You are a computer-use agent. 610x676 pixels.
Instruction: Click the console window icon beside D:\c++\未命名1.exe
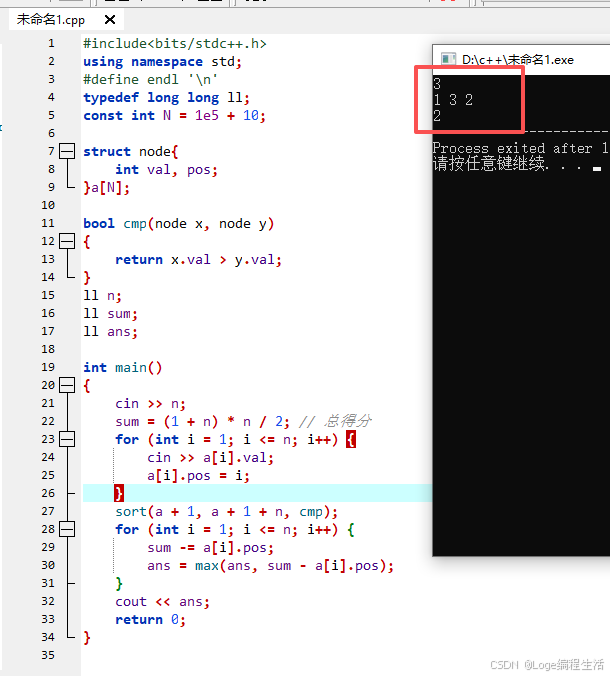point(448,59)
